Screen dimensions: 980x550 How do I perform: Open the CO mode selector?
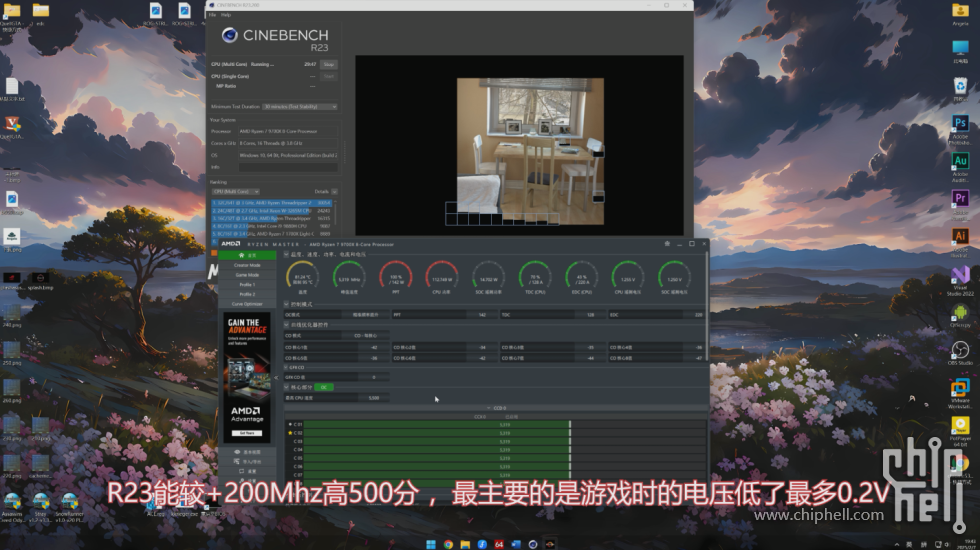[365, 336]
